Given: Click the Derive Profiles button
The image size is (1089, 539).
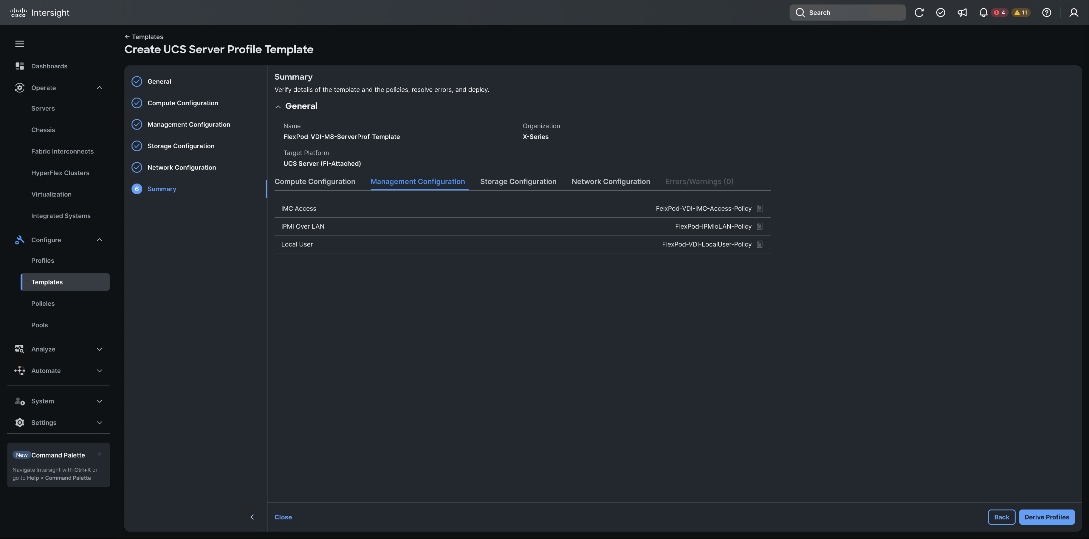Looking at the screenshot, I should (x=1047, y=517).
